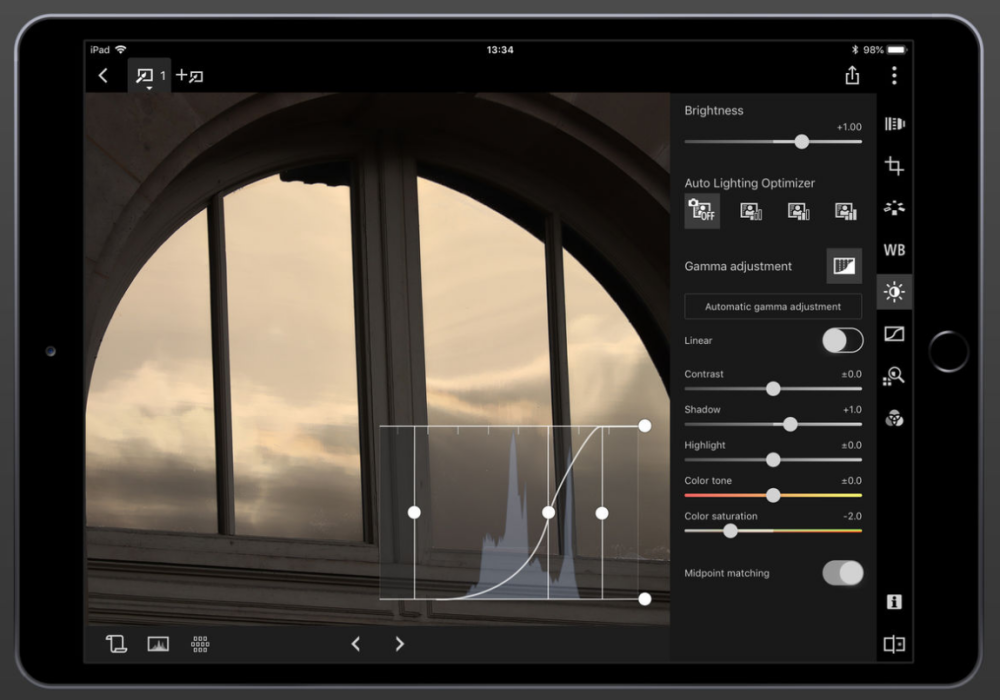Click the right highlight-point handle on histogram

coord(602,513)
